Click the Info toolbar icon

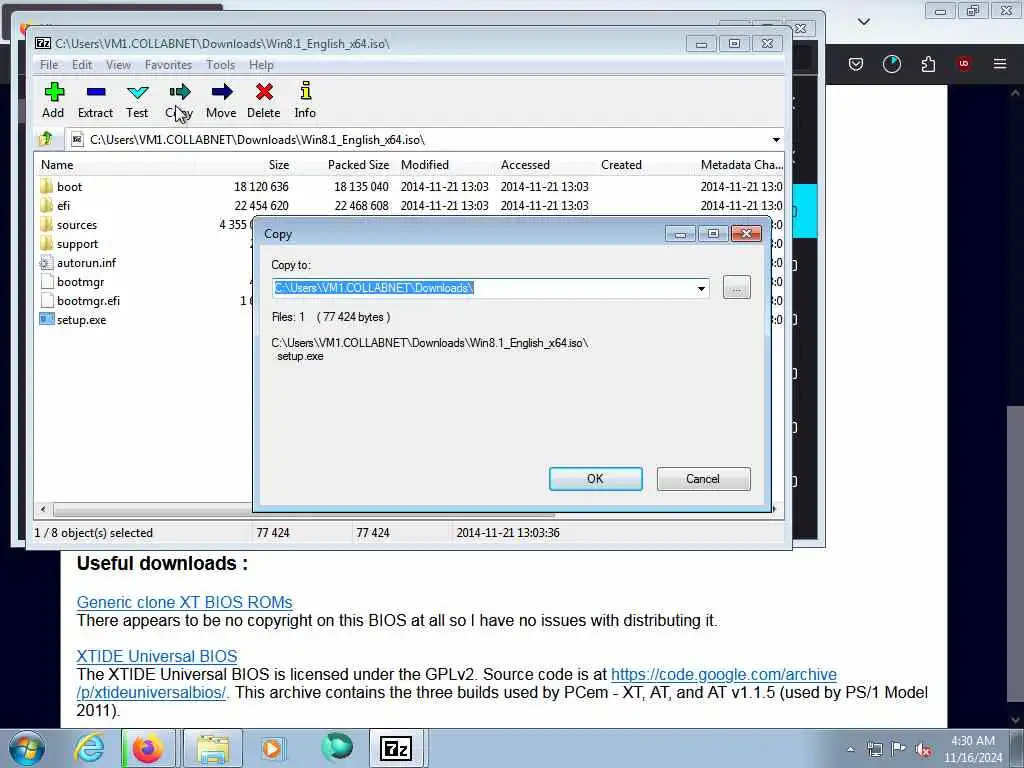305,91
